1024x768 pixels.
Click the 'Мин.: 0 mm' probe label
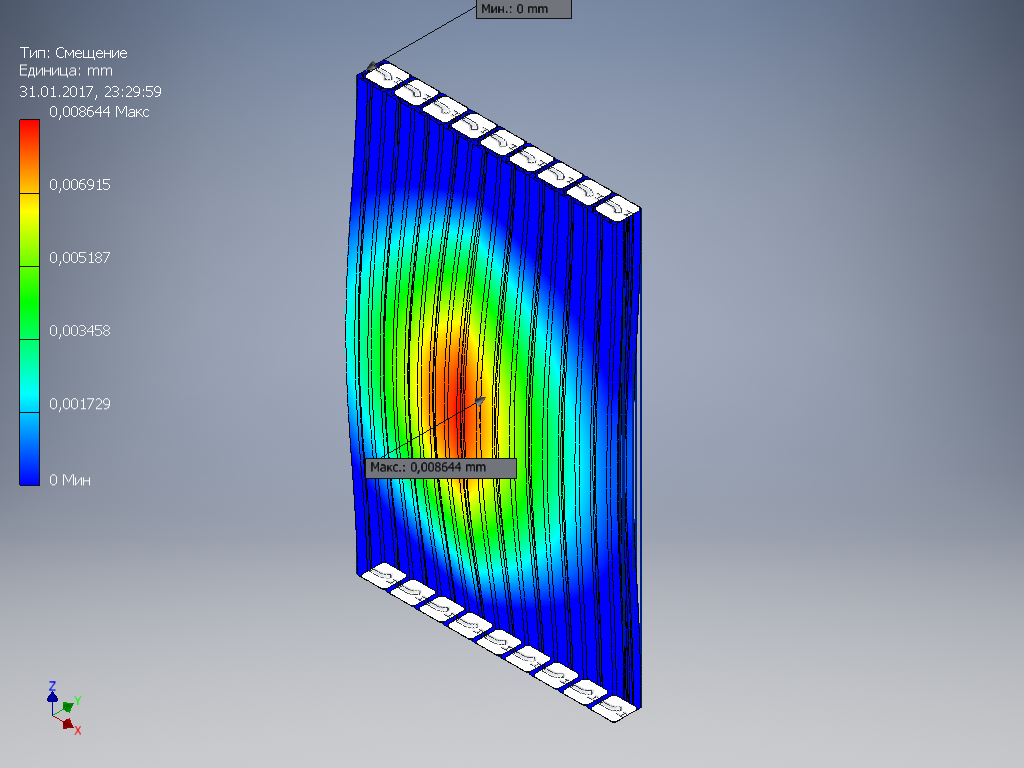tap(524, 9)
